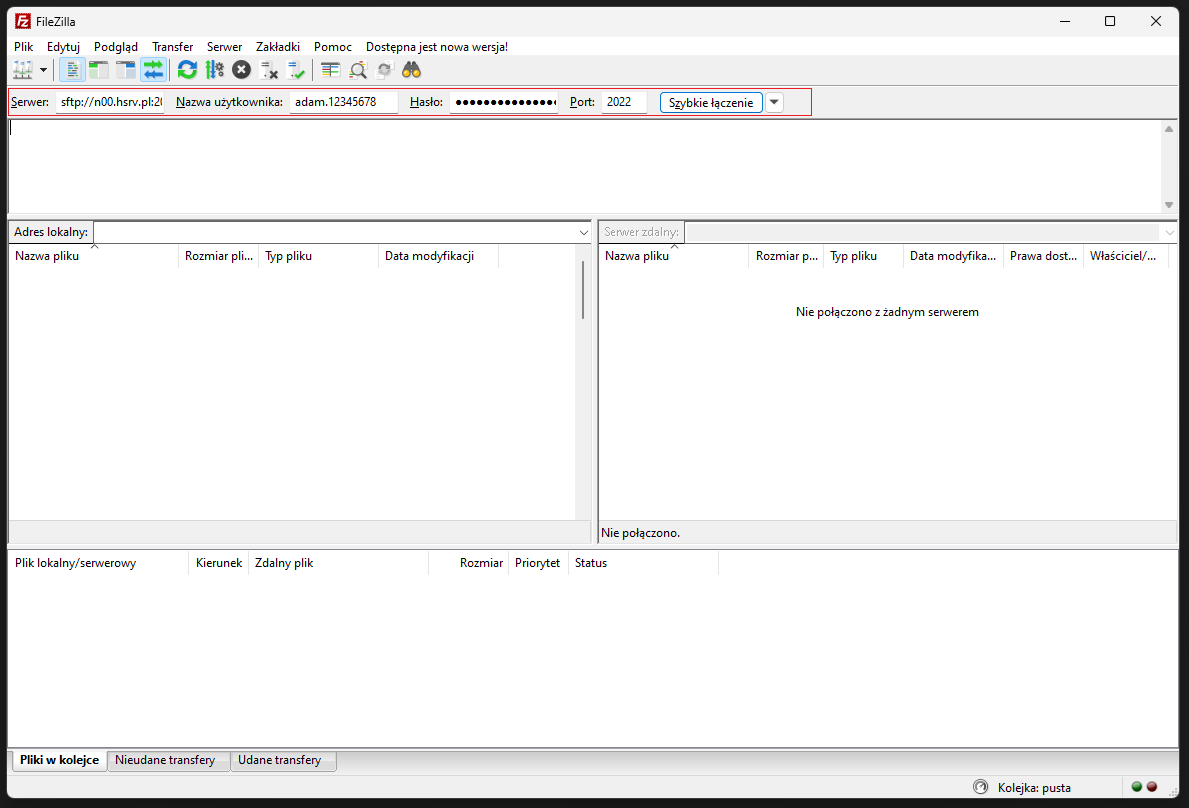
Task: Open the Site Manager dropdown arrow
Action: click(x=44, y=69)
